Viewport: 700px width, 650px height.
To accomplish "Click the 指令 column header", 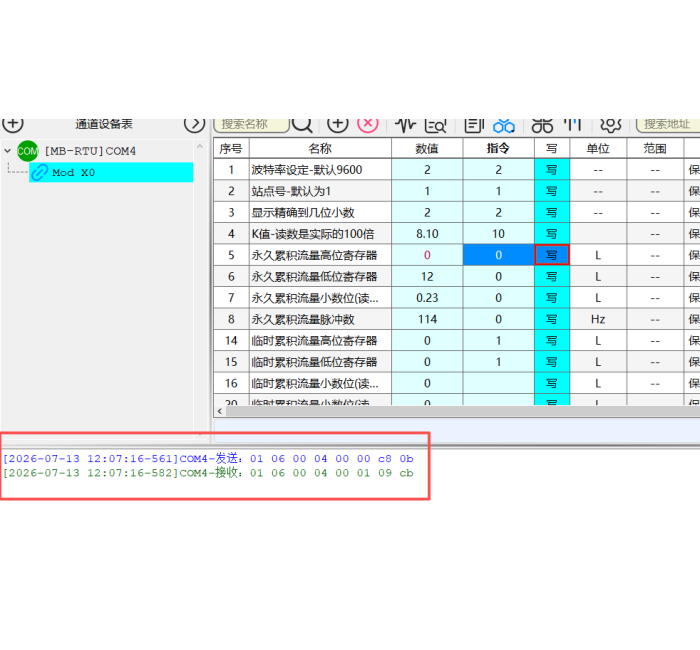I will point(498,148).
